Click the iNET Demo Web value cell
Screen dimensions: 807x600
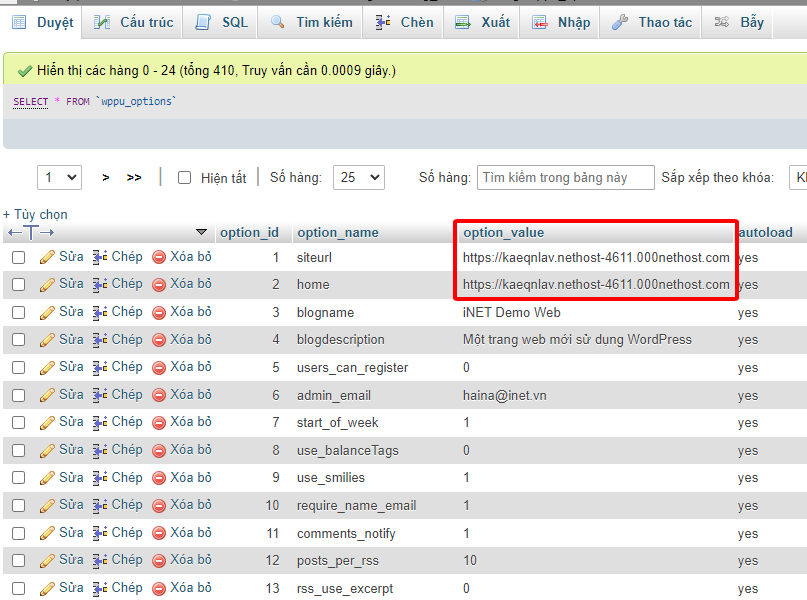[512, 312]
